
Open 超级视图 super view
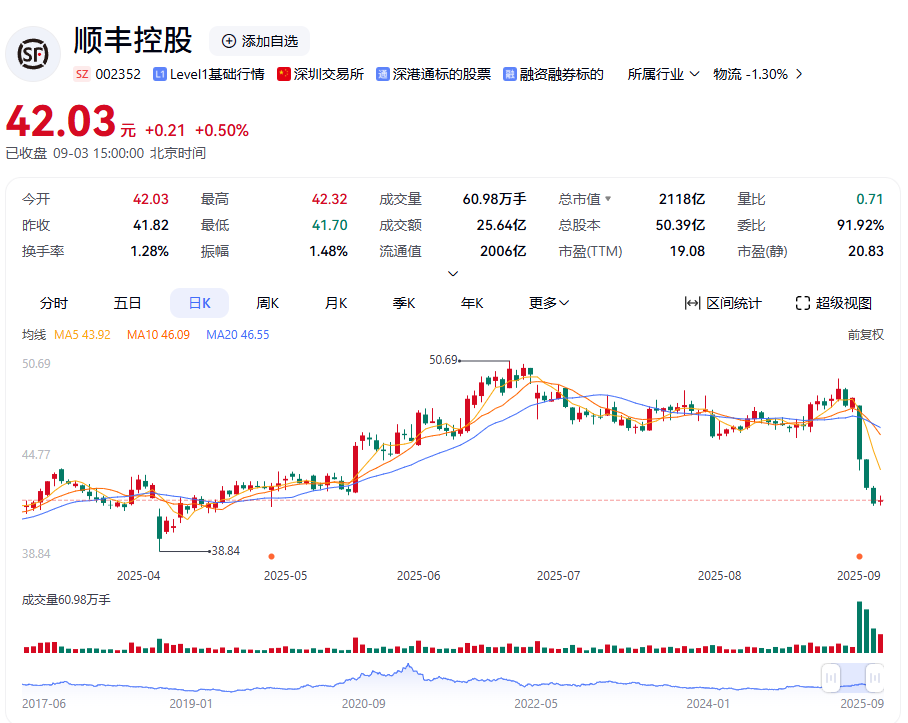(x=834, y=303)
